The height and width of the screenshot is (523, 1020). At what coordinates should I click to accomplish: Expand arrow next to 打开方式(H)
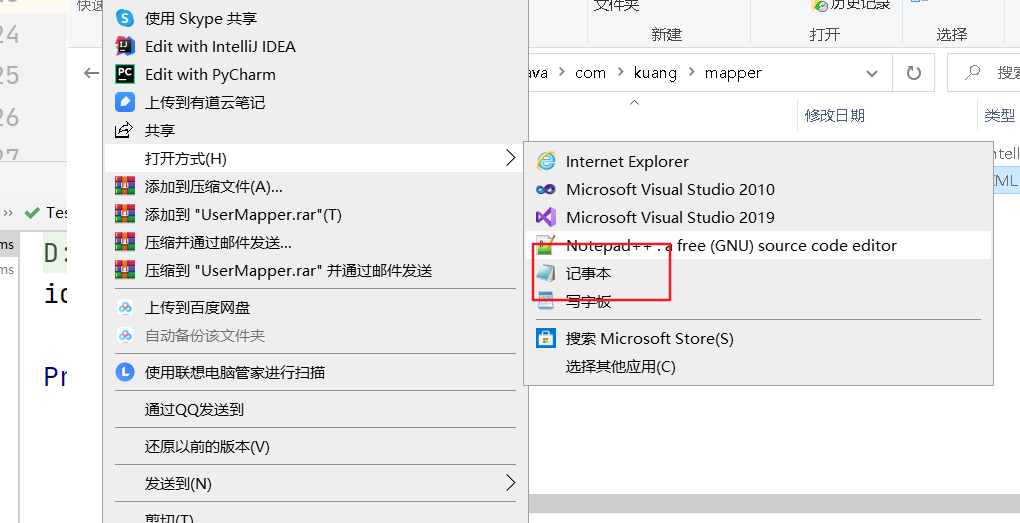pos(511,157)
